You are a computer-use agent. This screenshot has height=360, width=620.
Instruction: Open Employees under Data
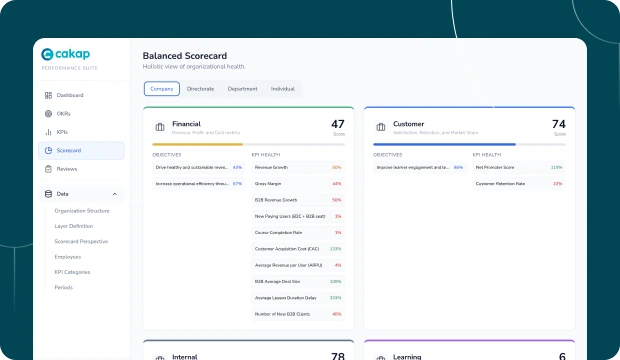(x=68, y=257)
